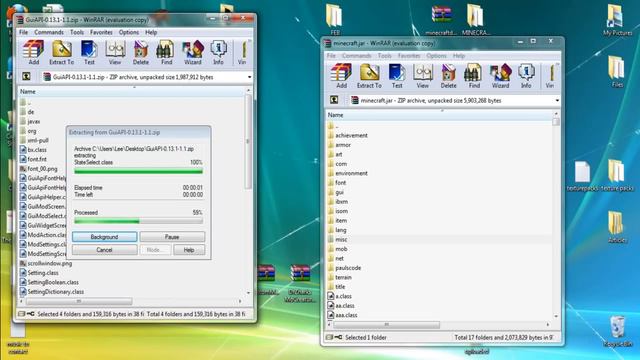Image resolution: width=640 pixels, height=360 pixels.
Task: Select font_00.png in GuiAPI window
Action: point(38,169)
